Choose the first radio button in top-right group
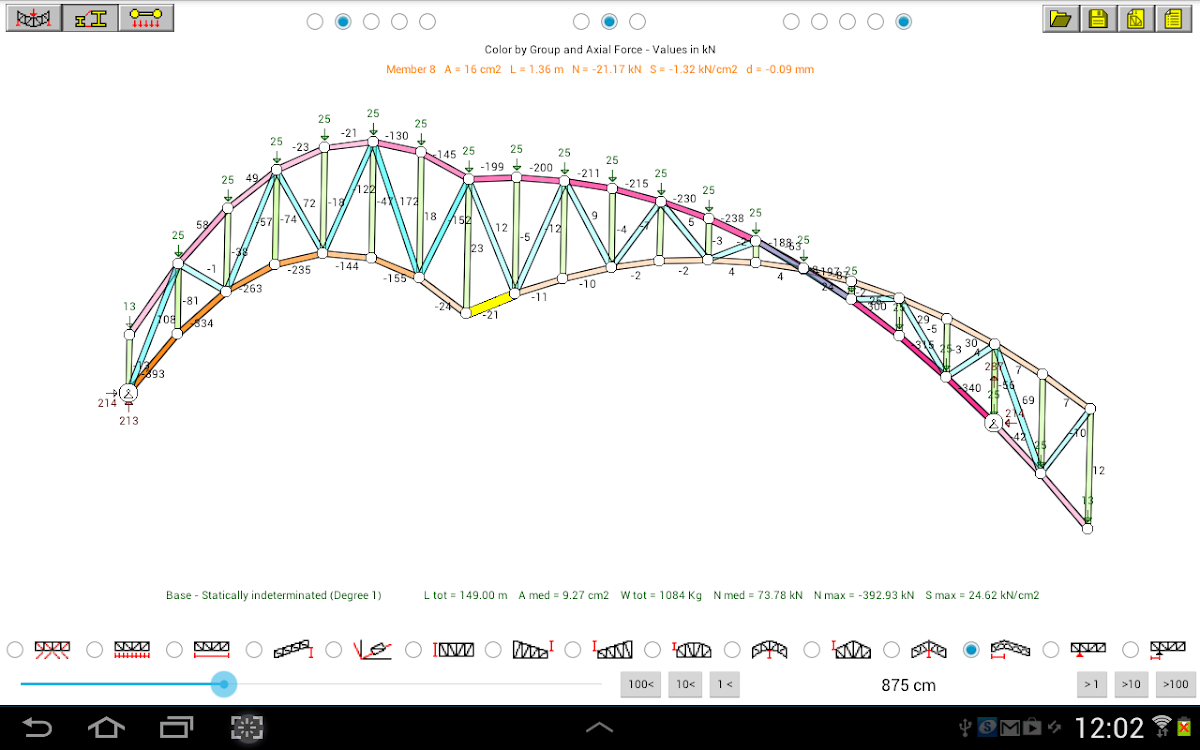This screenshot has width=1200, height=750. coord(791,21)
